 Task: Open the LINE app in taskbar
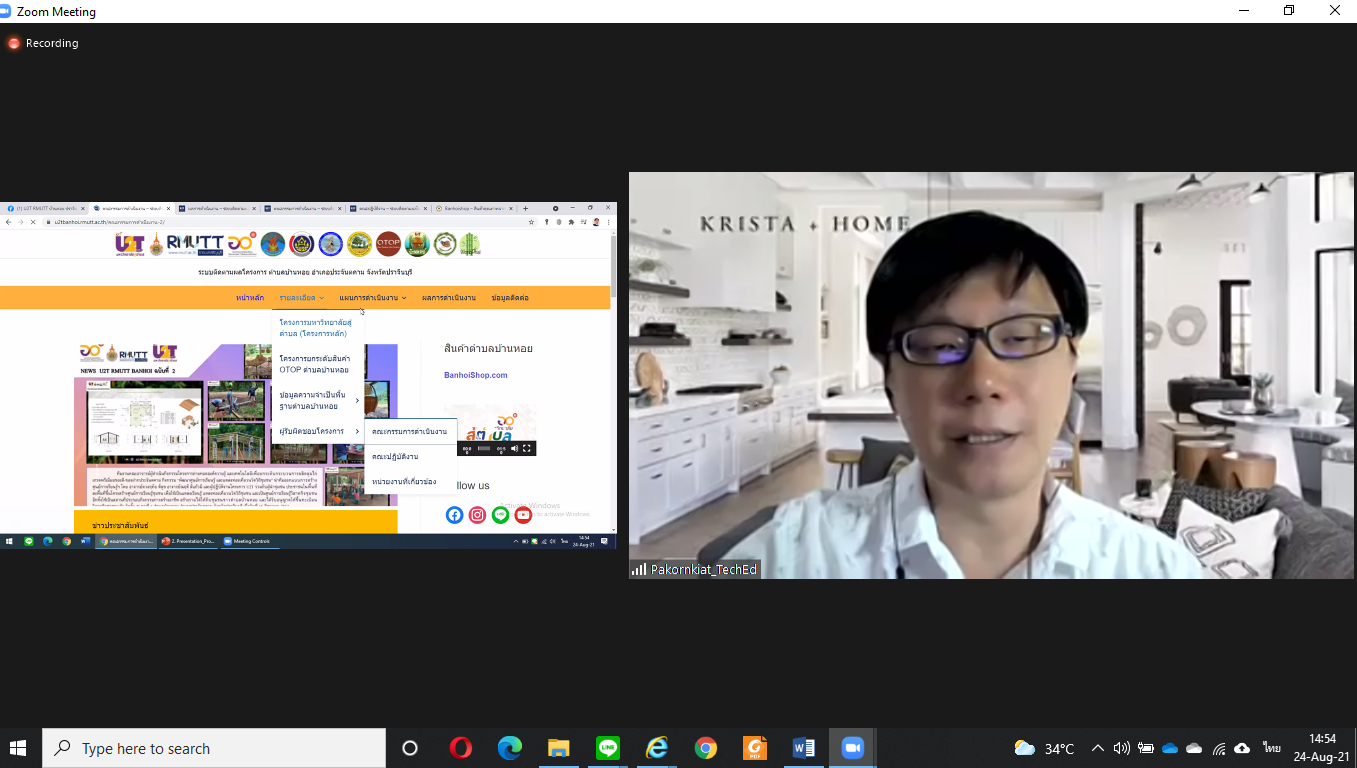pos(607,748)
